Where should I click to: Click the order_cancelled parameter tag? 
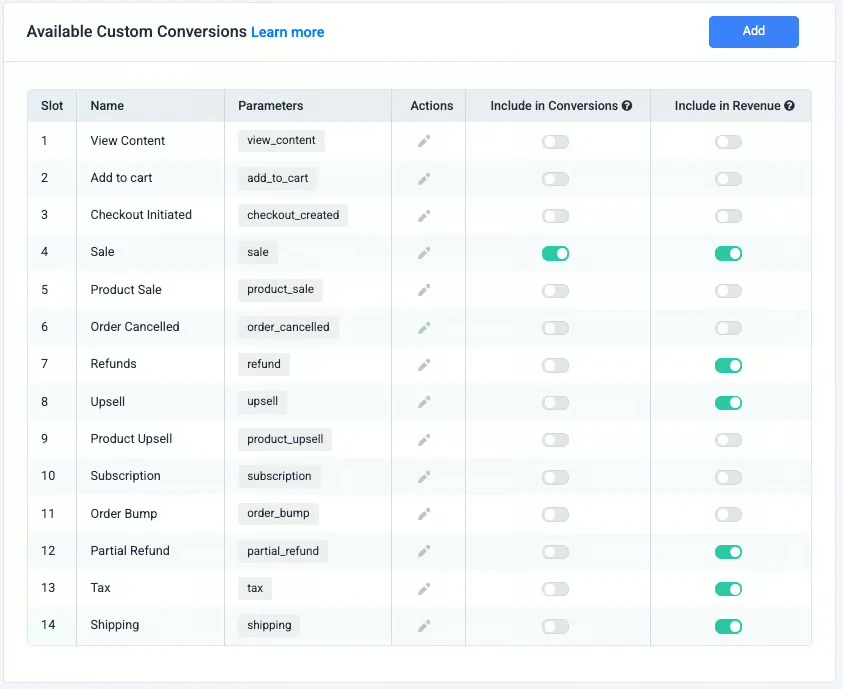point(288,327)
